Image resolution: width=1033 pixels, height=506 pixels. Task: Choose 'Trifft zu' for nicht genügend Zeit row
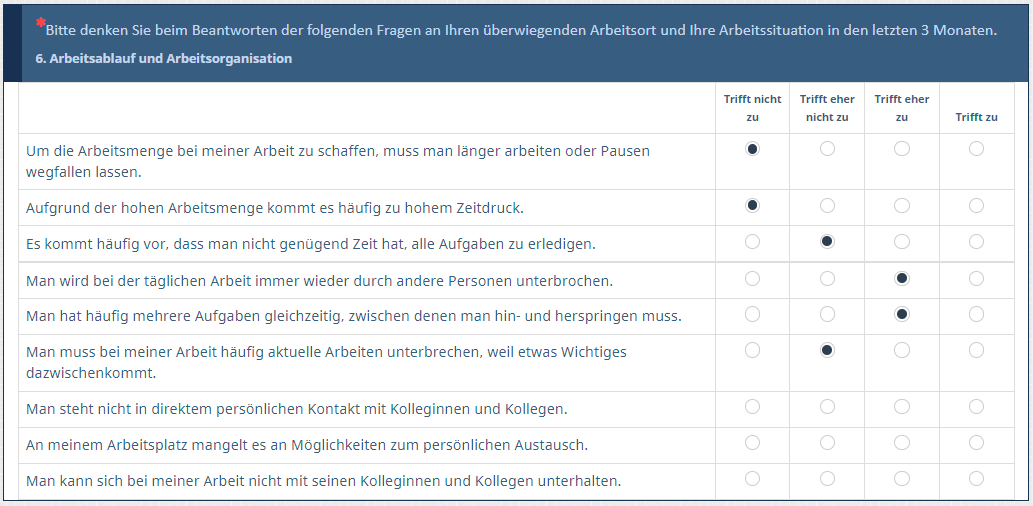coord(976,242)
